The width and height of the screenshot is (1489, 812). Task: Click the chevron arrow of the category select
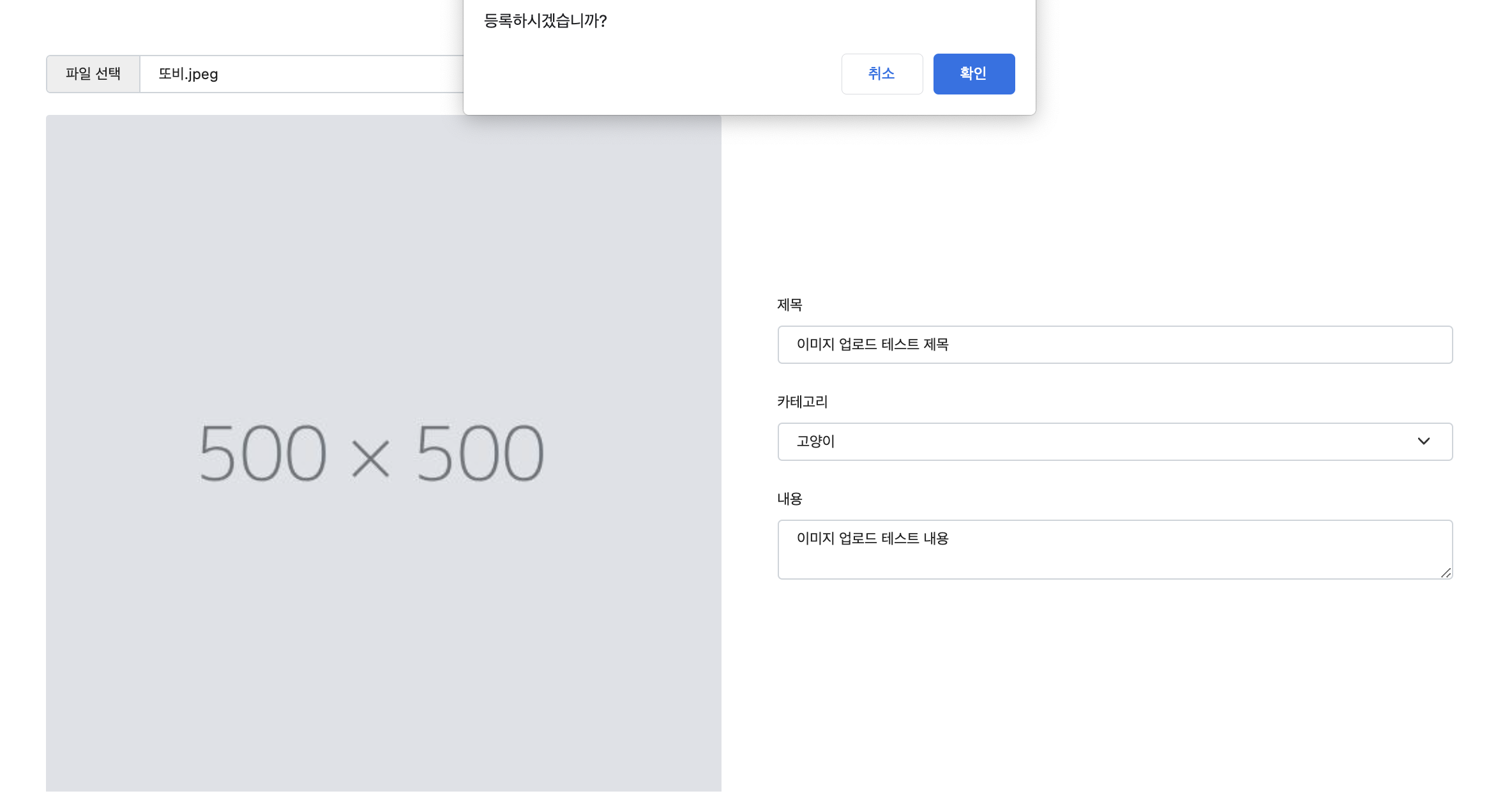tap(1423, 441)
